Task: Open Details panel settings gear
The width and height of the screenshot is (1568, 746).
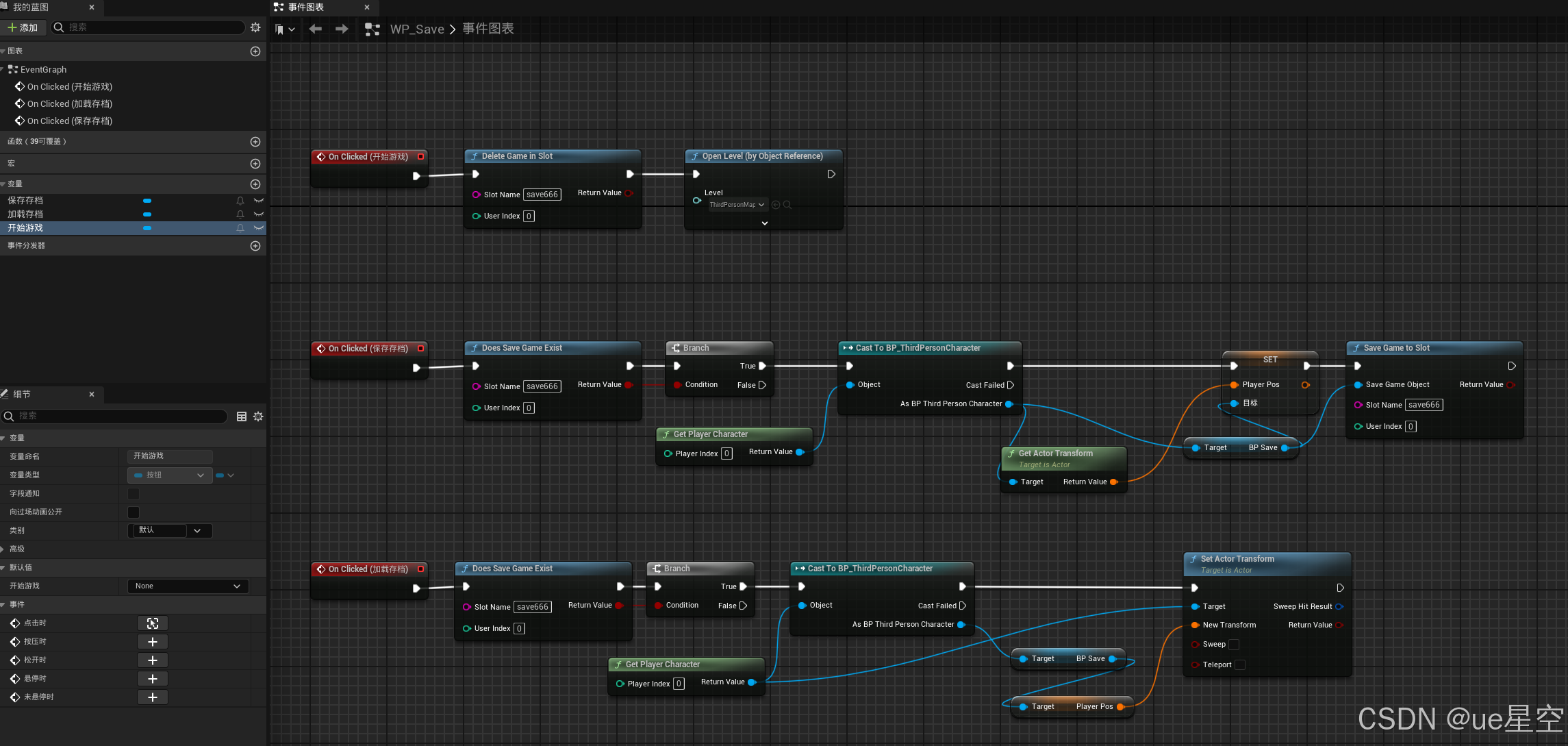Action: click(258, 416)
